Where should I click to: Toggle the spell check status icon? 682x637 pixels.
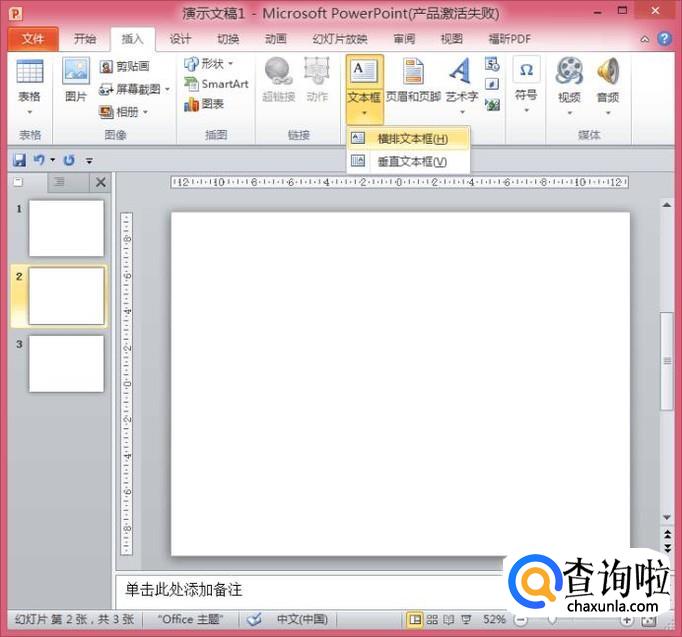254,620
